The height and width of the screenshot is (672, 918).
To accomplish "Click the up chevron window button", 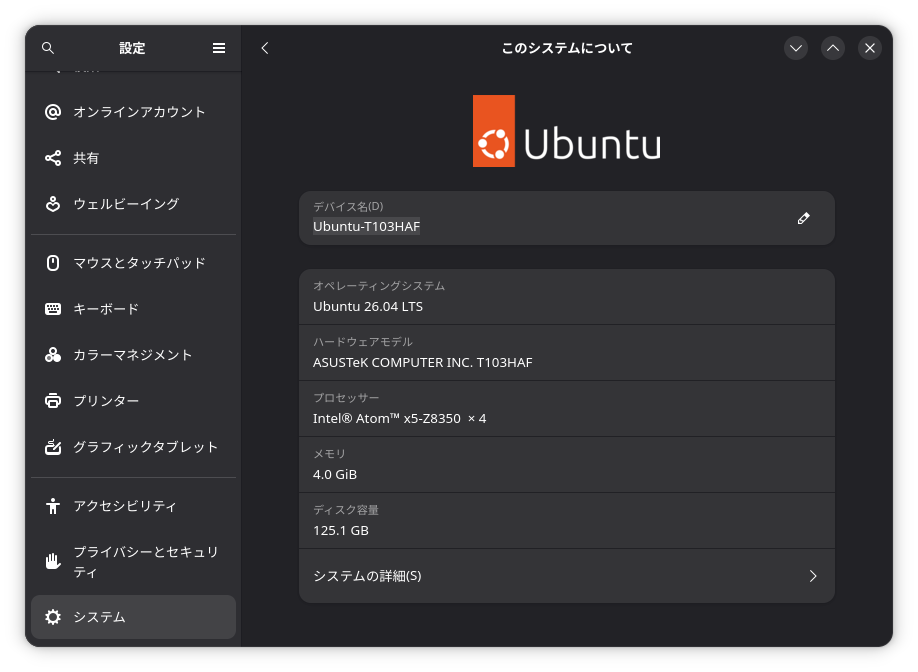I will click(833, 48).
